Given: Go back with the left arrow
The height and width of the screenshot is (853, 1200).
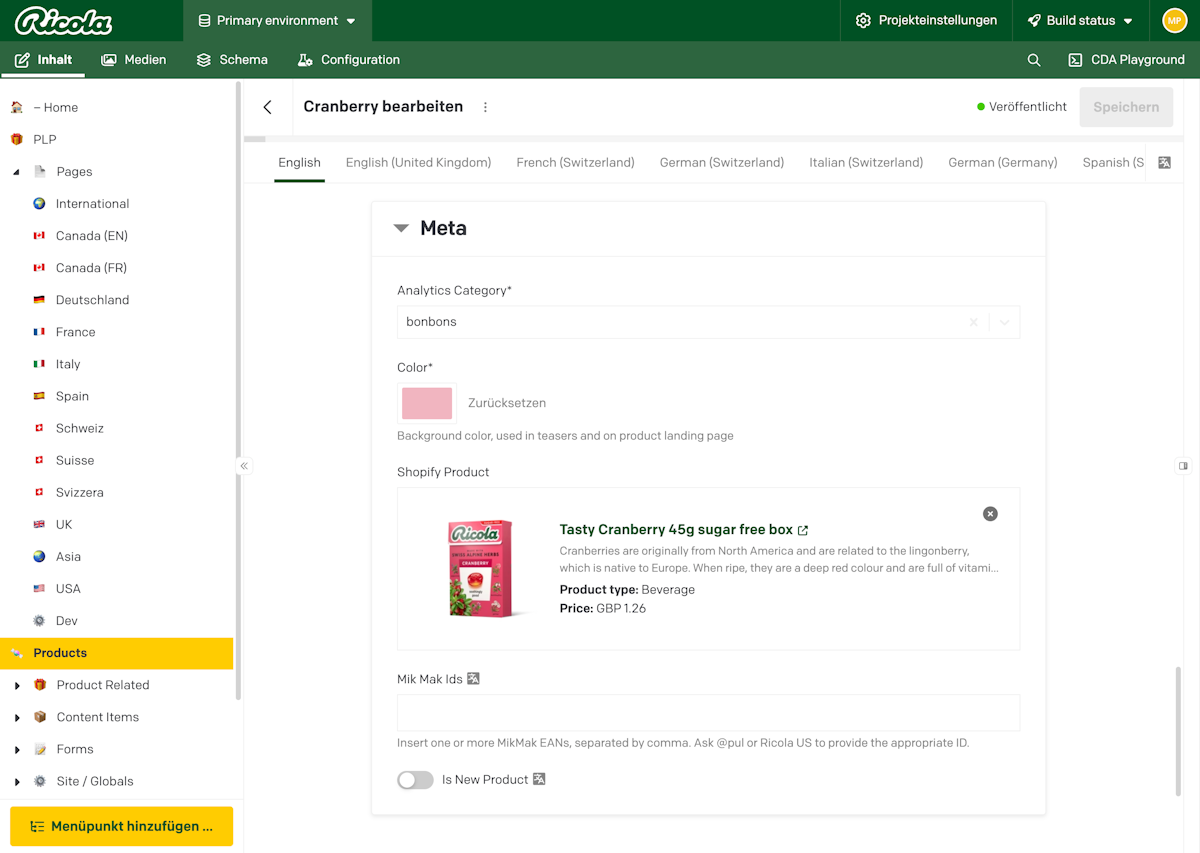Looking at the screenshot, I should click(267, 107).
